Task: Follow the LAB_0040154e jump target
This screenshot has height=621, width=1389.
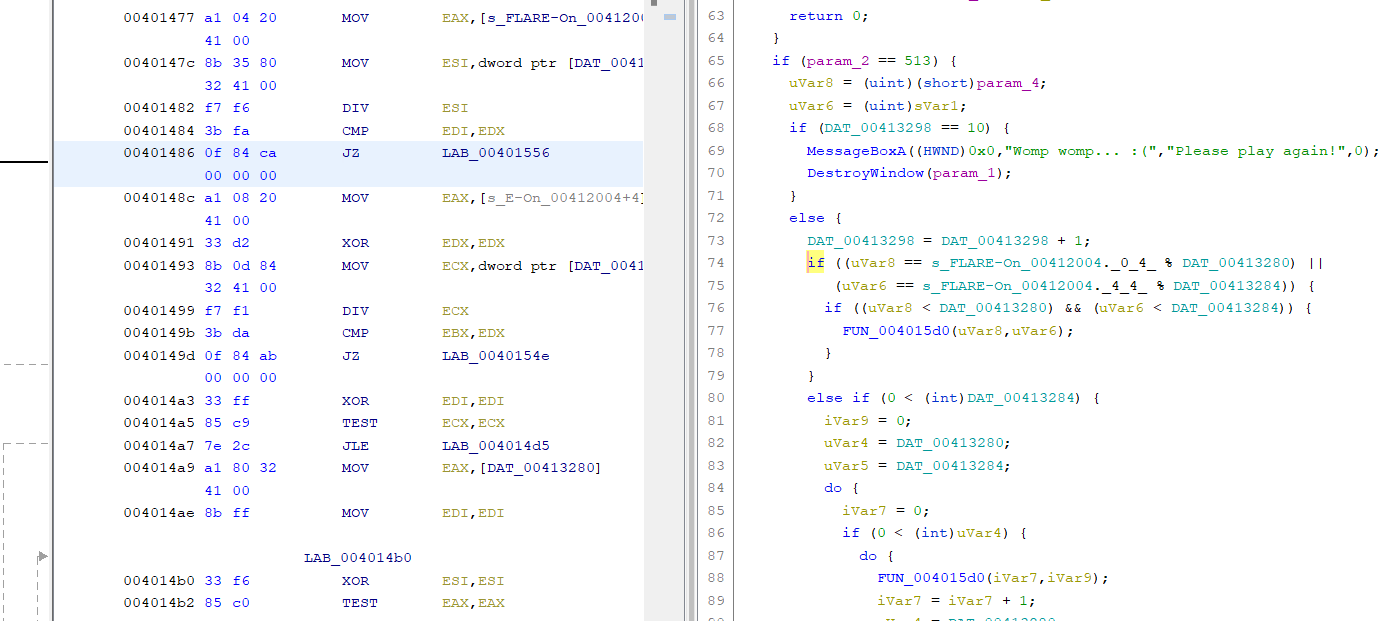Action: pos(496,356)
